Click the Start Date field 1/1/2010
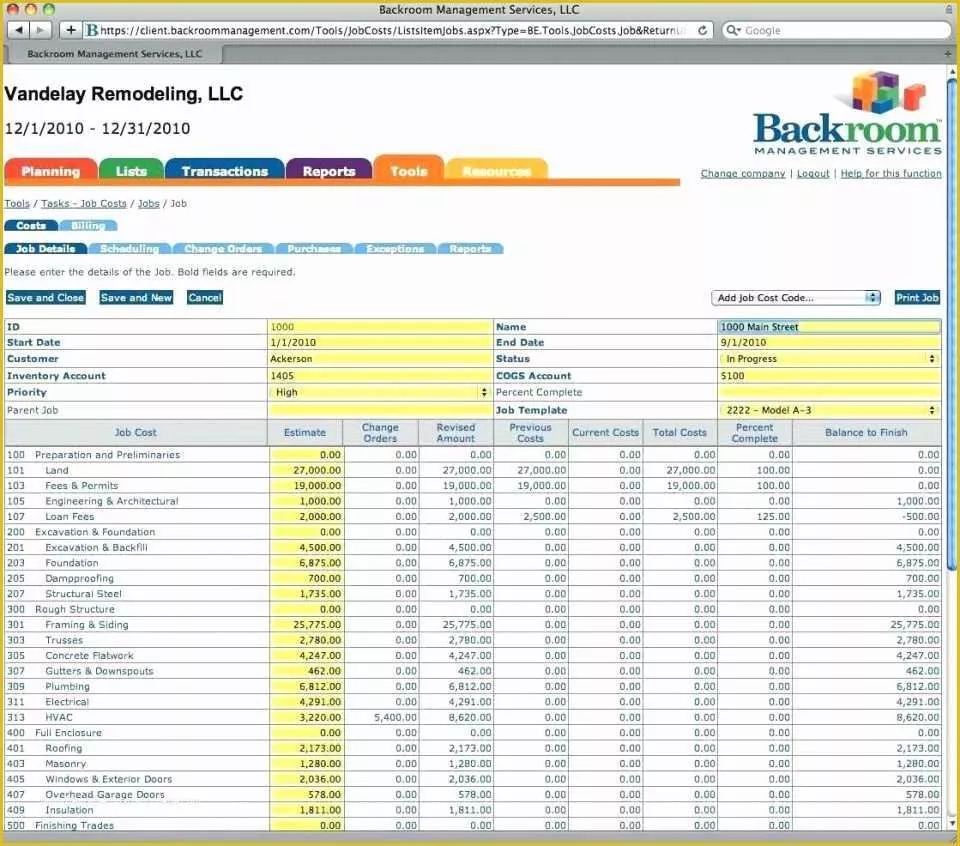The height and width of the screenshot is (846, 960). [380, 343]
